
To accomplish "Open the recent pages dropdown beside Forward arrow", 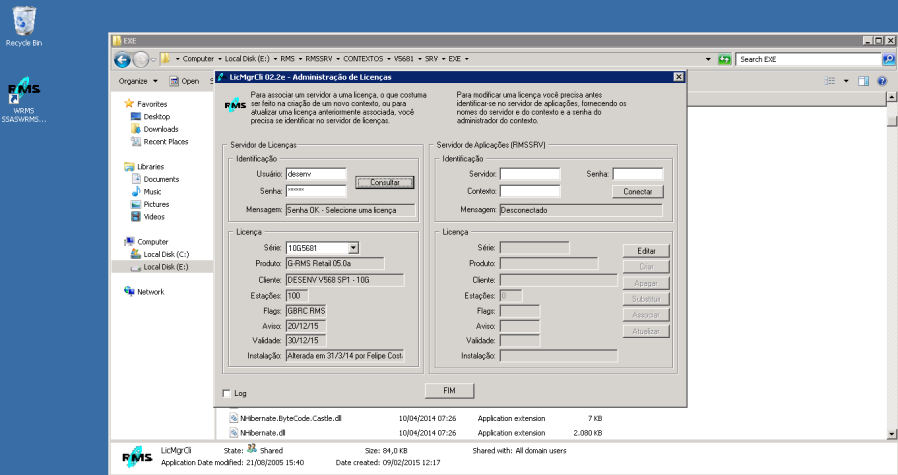I will 153,60.
